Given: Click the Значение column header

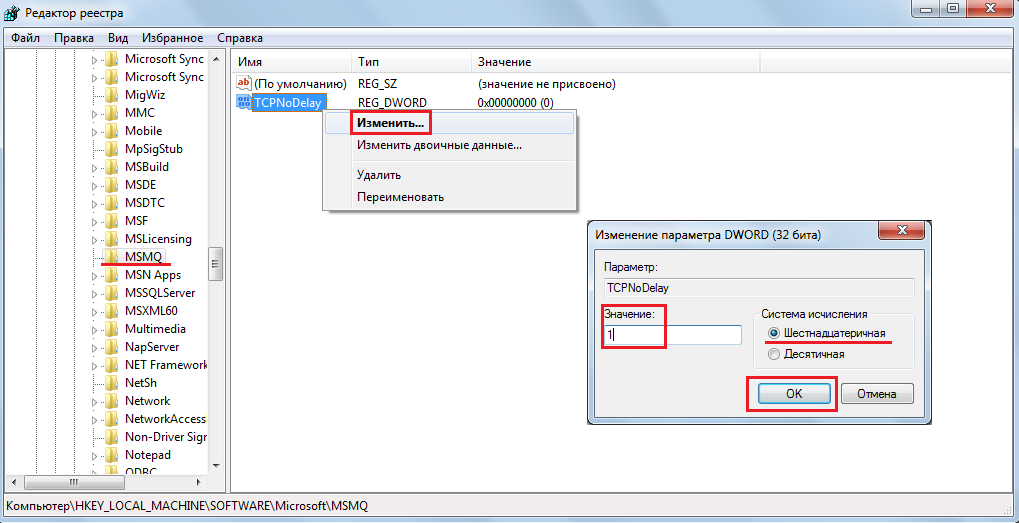Looking at the screenshot, I should 615,62.
